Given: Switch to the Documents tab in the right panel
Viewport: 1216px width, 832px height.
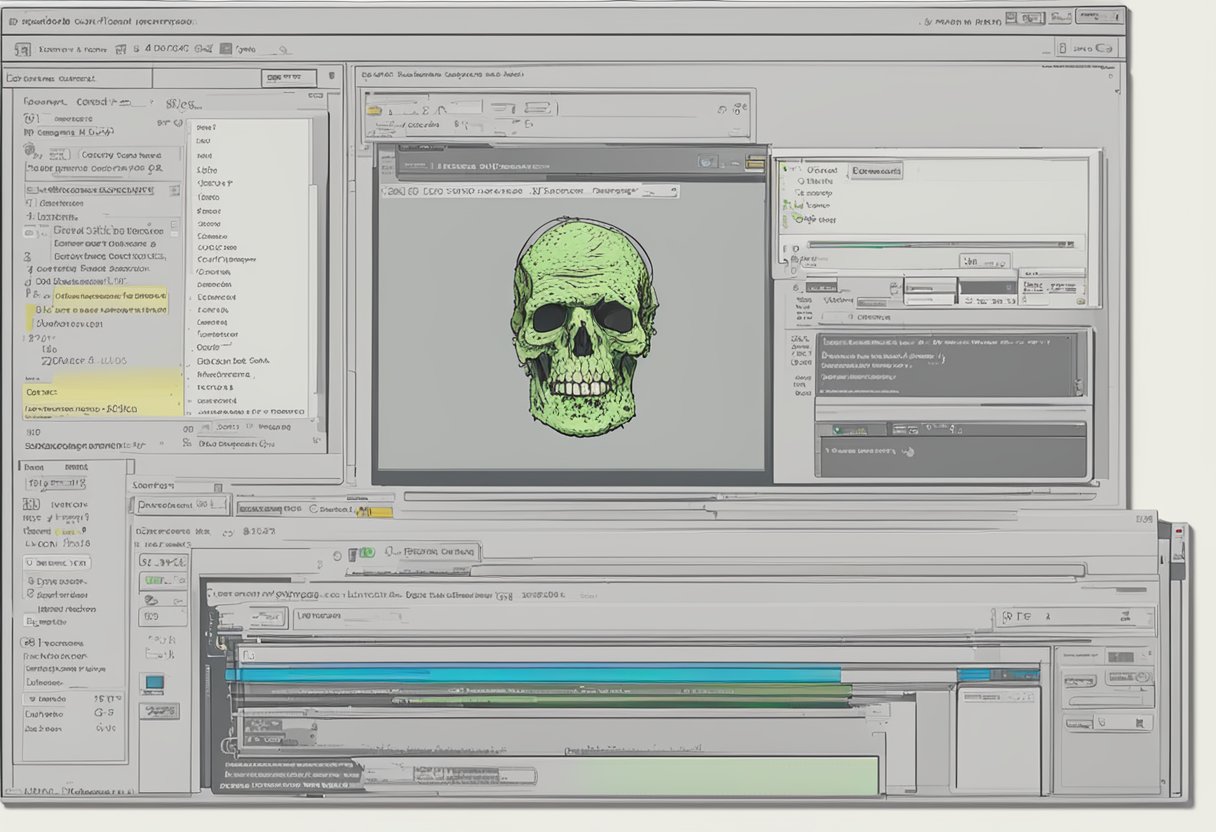Looking at the screenshot, I should tap(877, 171).
